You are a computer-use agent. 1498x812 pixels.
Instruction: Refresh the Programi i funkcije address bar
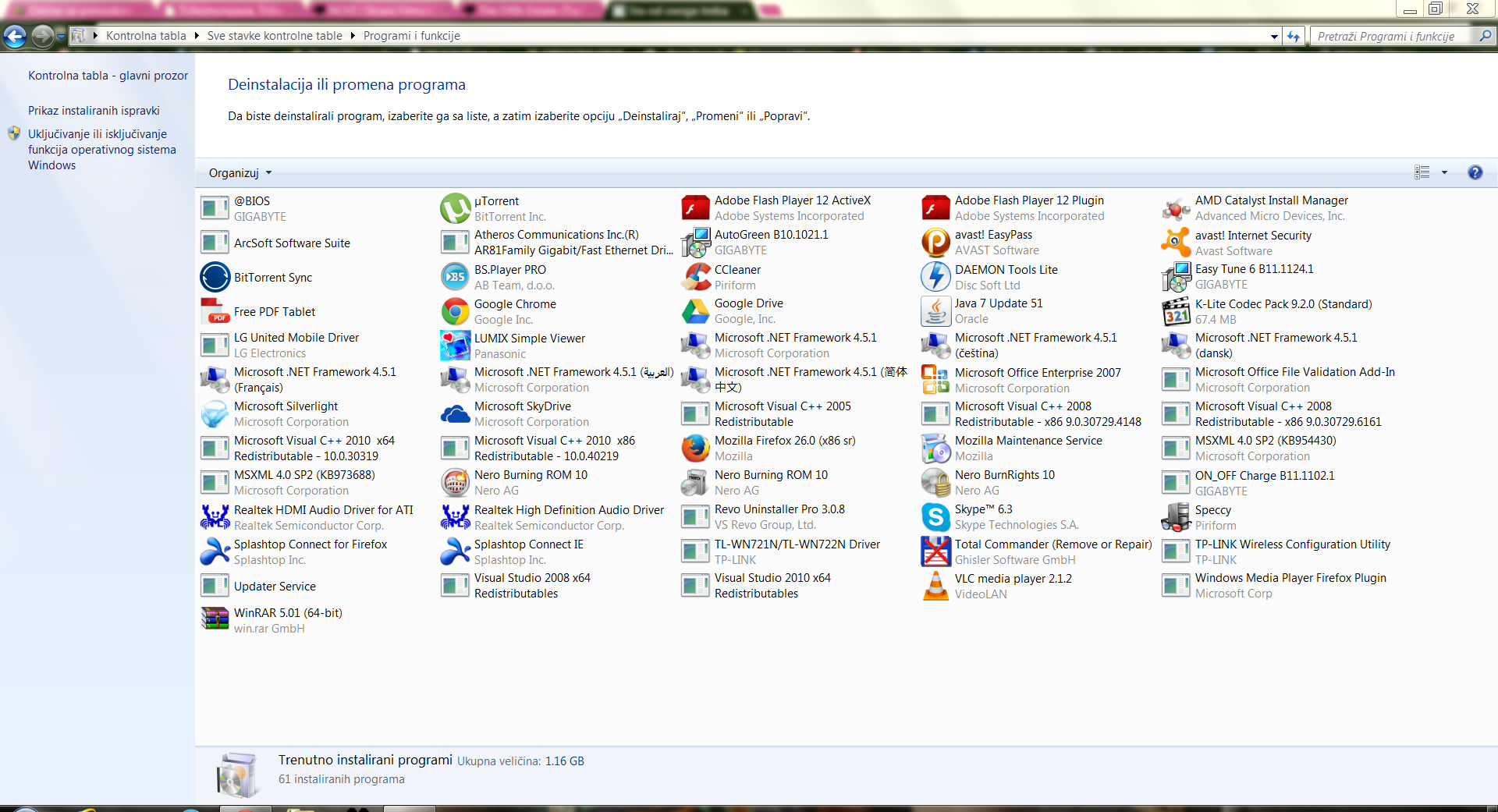click(x=1294, y=36)
